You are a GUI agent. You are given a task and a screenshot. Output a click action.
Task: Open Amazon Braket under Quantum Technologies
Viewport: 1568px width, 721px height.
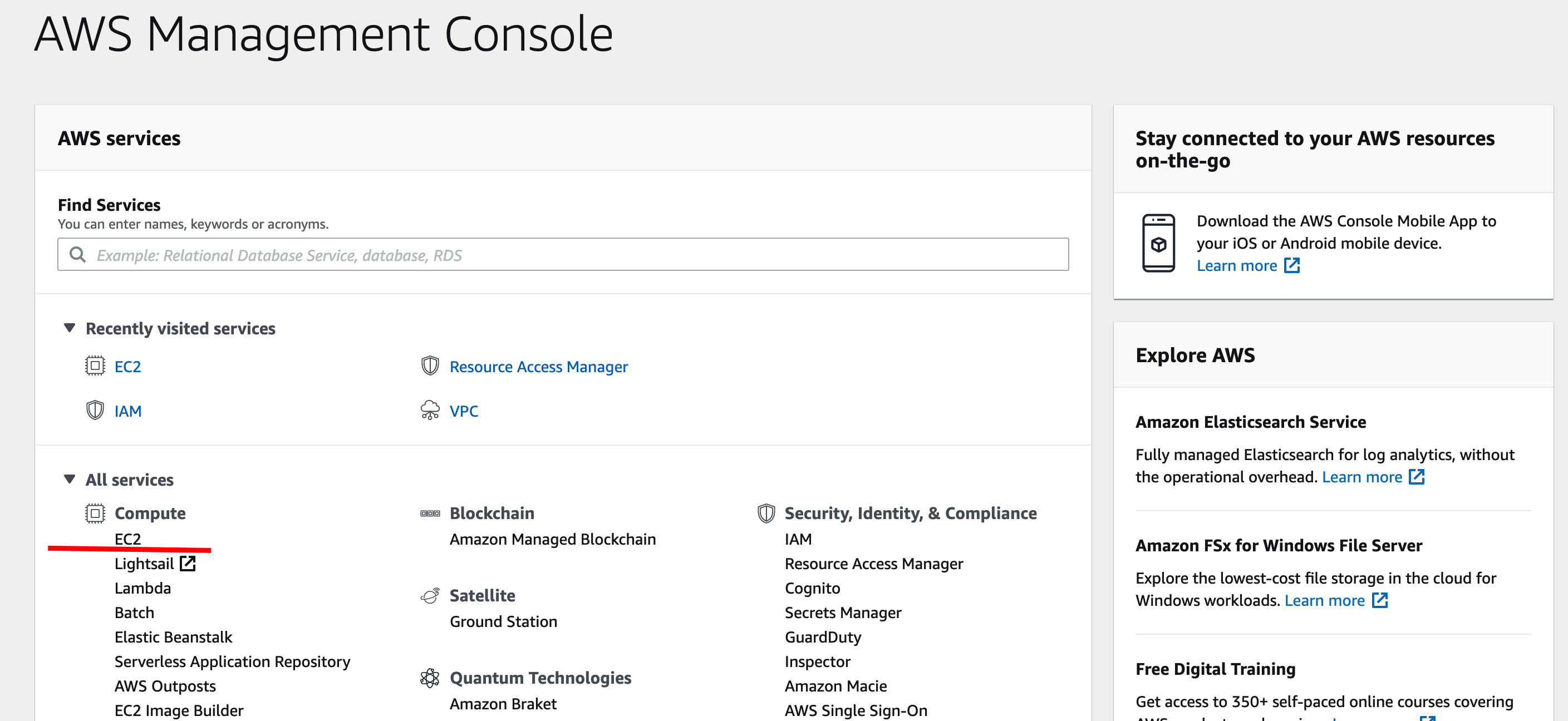[x=503, y=703]
